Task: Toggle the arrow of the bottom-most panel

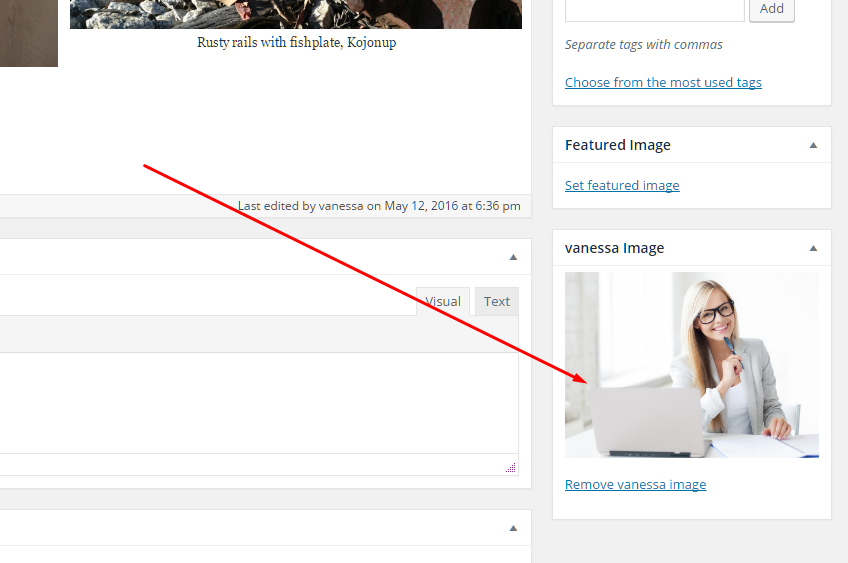Action: [x=513, y=528]
